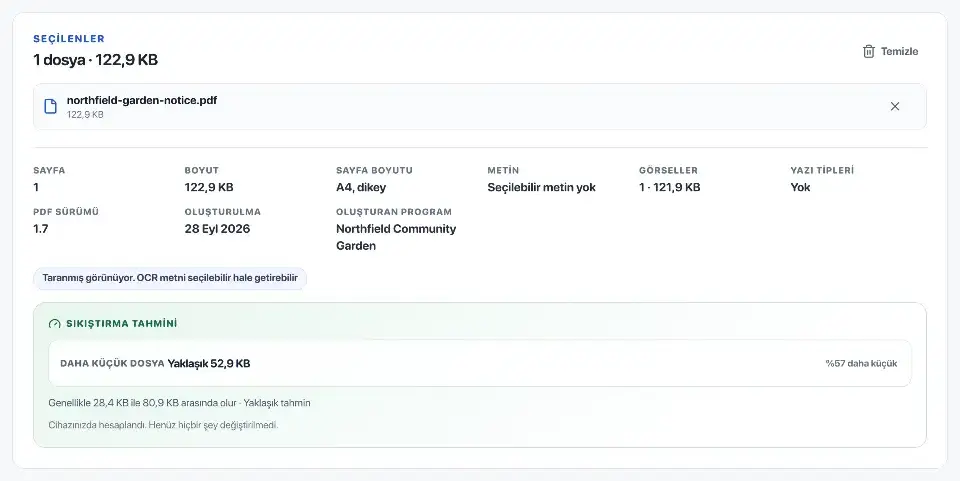Click the "Northfield Community Garden" creator value
Viewport: 960px width, 481px height.
tap(396, 237)
